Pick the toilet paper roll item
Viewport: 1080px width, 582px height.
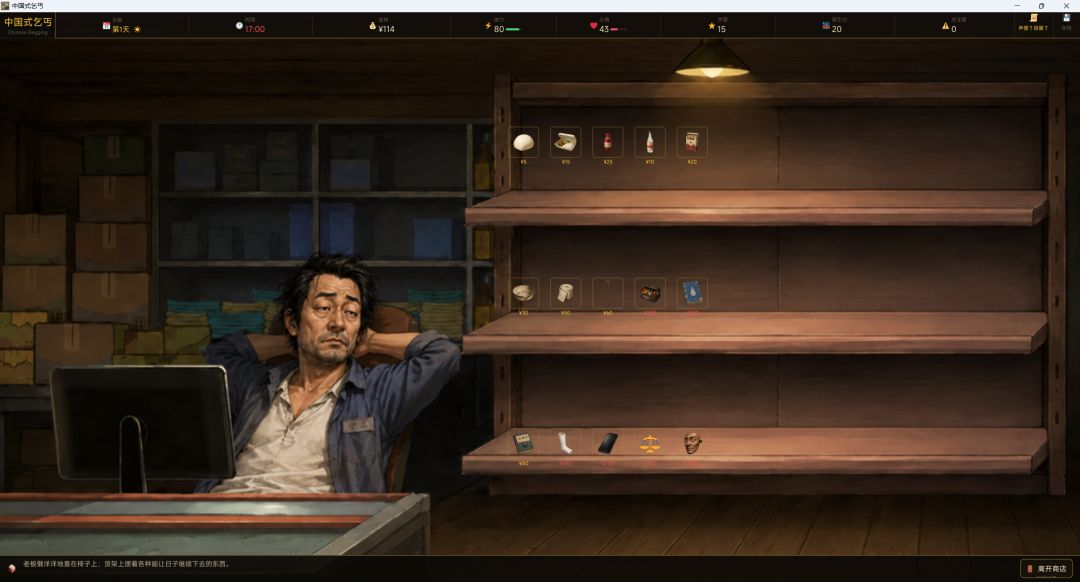tap(565, 293)
